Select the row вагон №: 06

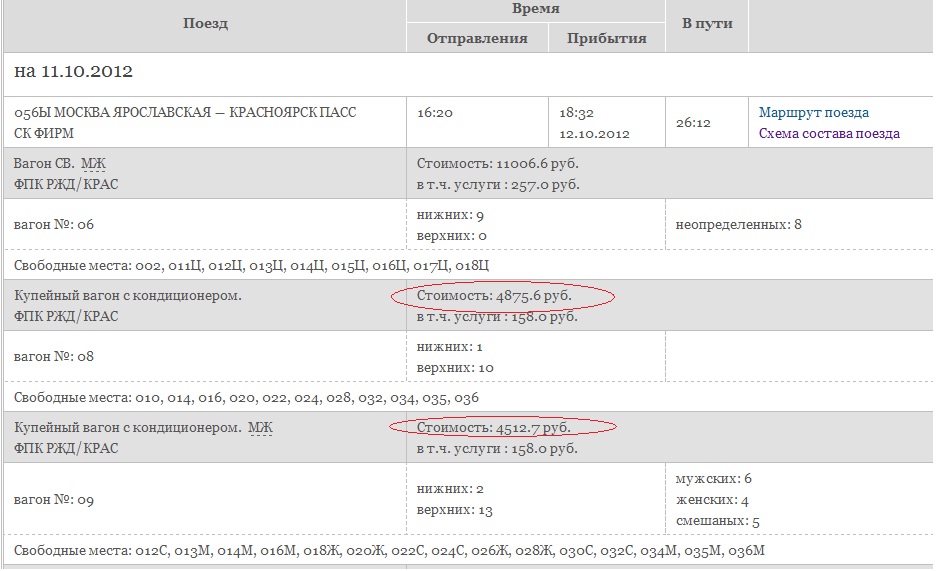pyautogui.click(x=54, y=224)
